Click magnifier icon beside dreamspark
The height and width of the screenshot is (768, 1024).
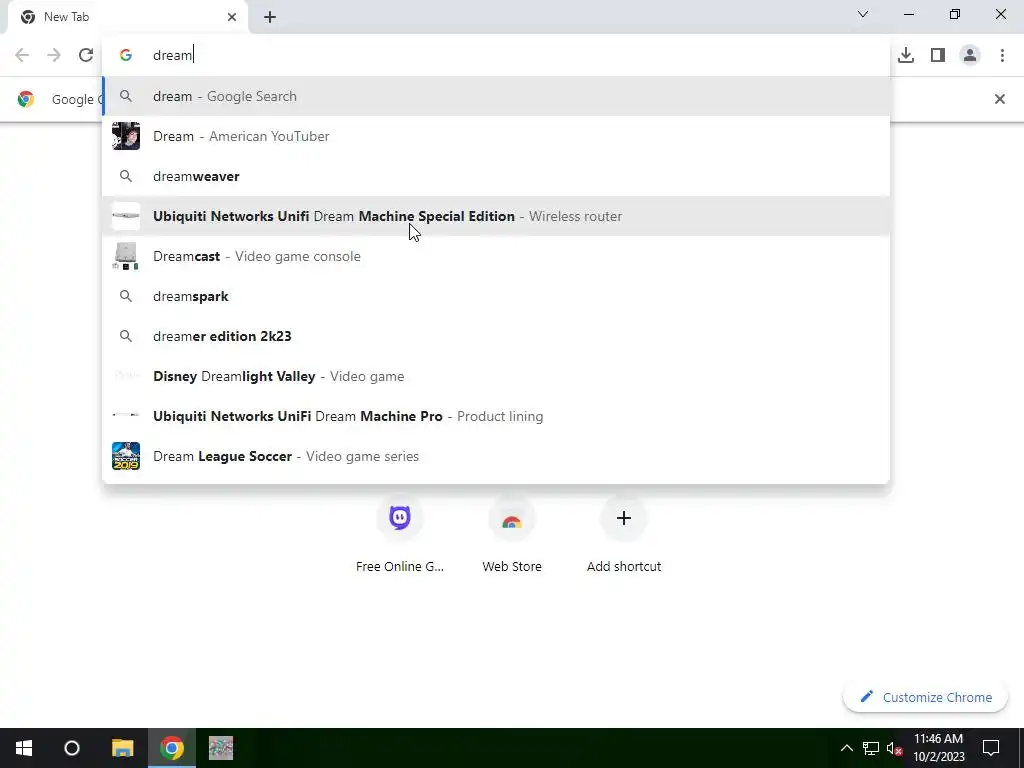click(126, 296)
